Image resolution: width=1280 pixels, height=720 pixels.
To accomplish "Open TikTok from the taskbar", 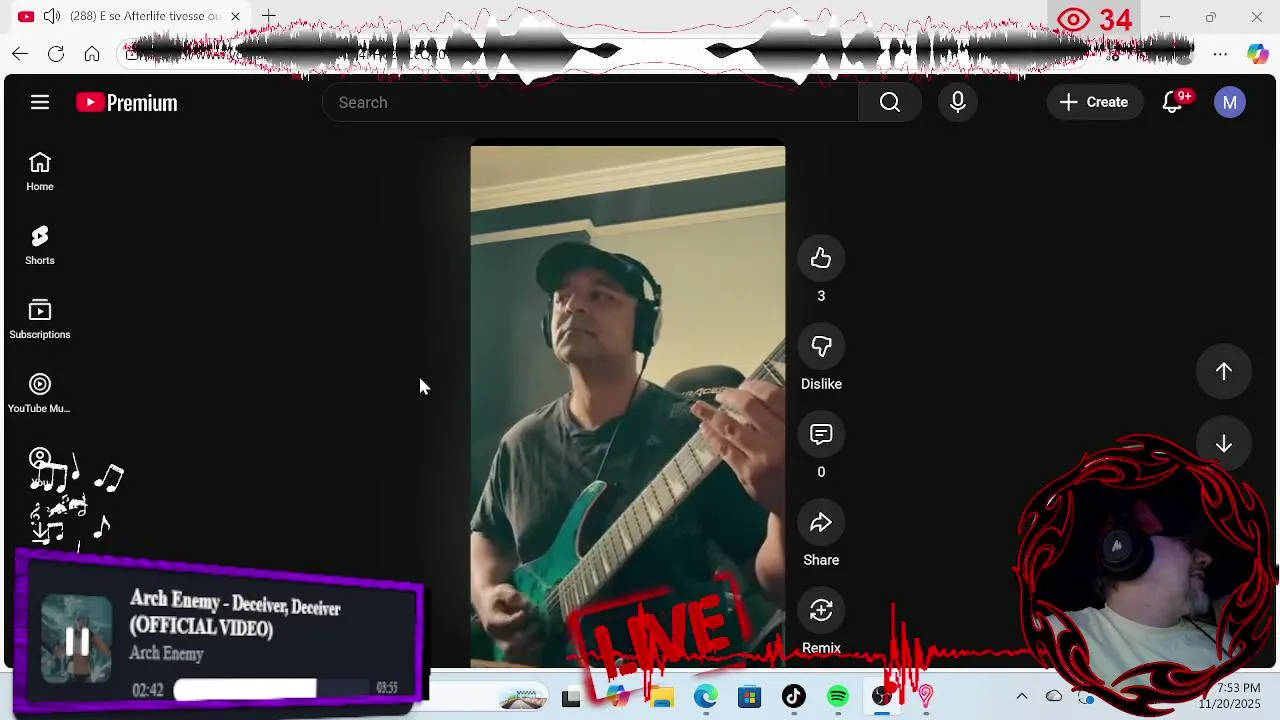I will point(794,697).
